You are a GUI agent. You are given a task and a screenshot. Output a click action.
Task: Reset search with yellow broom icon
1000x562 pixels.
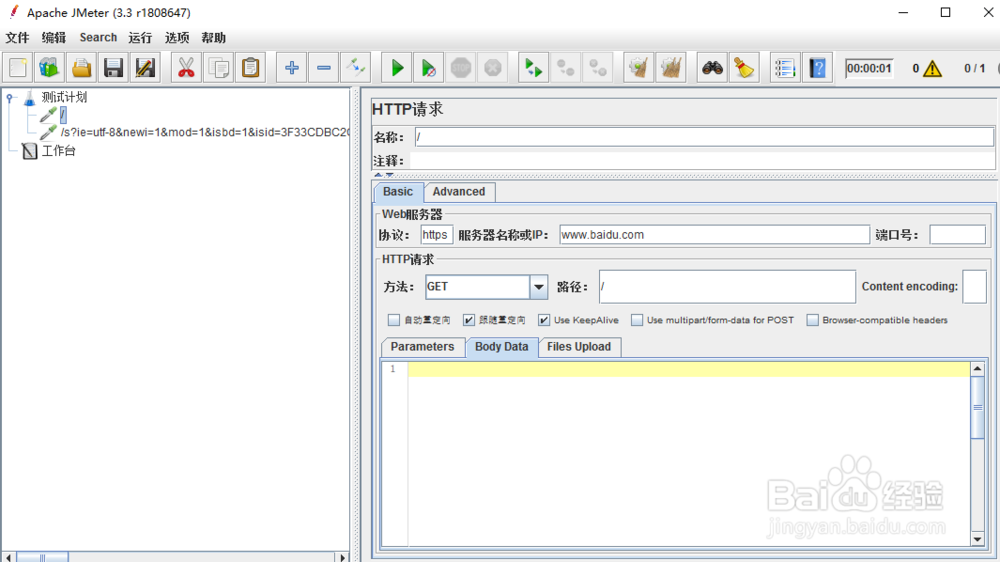click(x=744, y=68)
